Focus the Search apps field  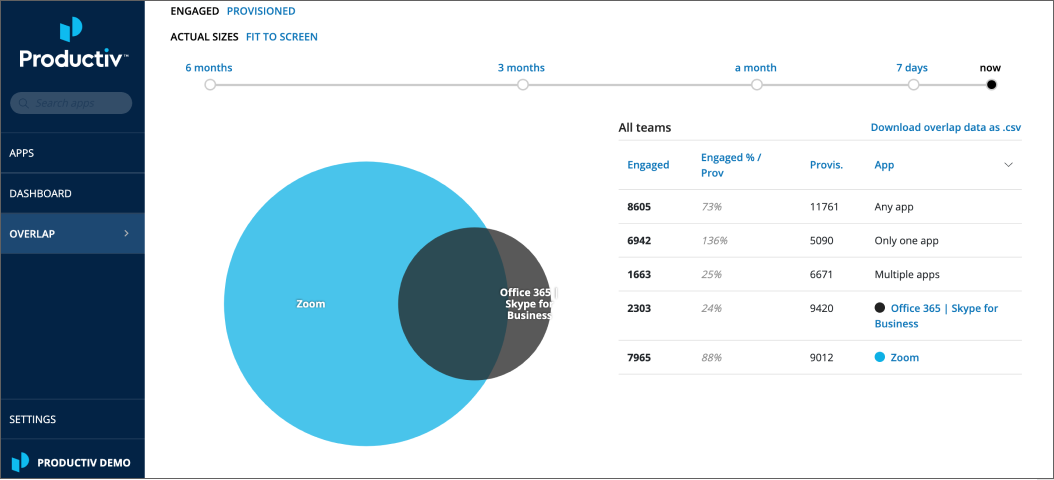coord(71,104)
